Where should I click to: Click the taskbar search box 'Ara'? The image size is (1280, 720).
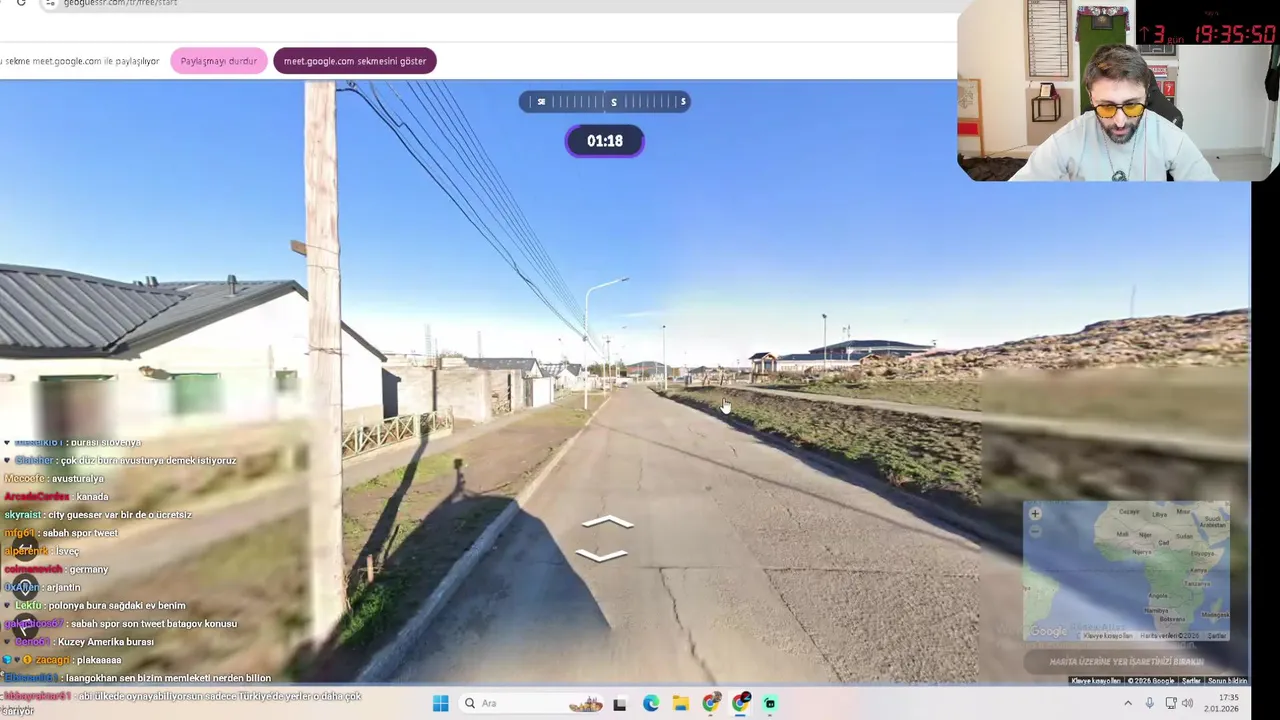click(530, 703)
